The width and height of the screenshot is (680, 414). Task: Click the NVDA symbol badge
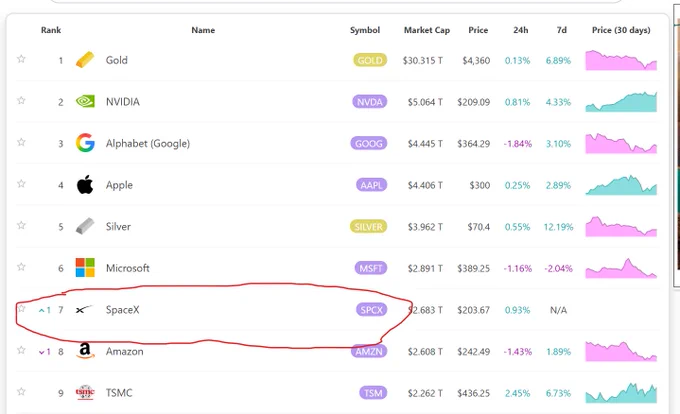pyautogui.click(x=369, y=102)
